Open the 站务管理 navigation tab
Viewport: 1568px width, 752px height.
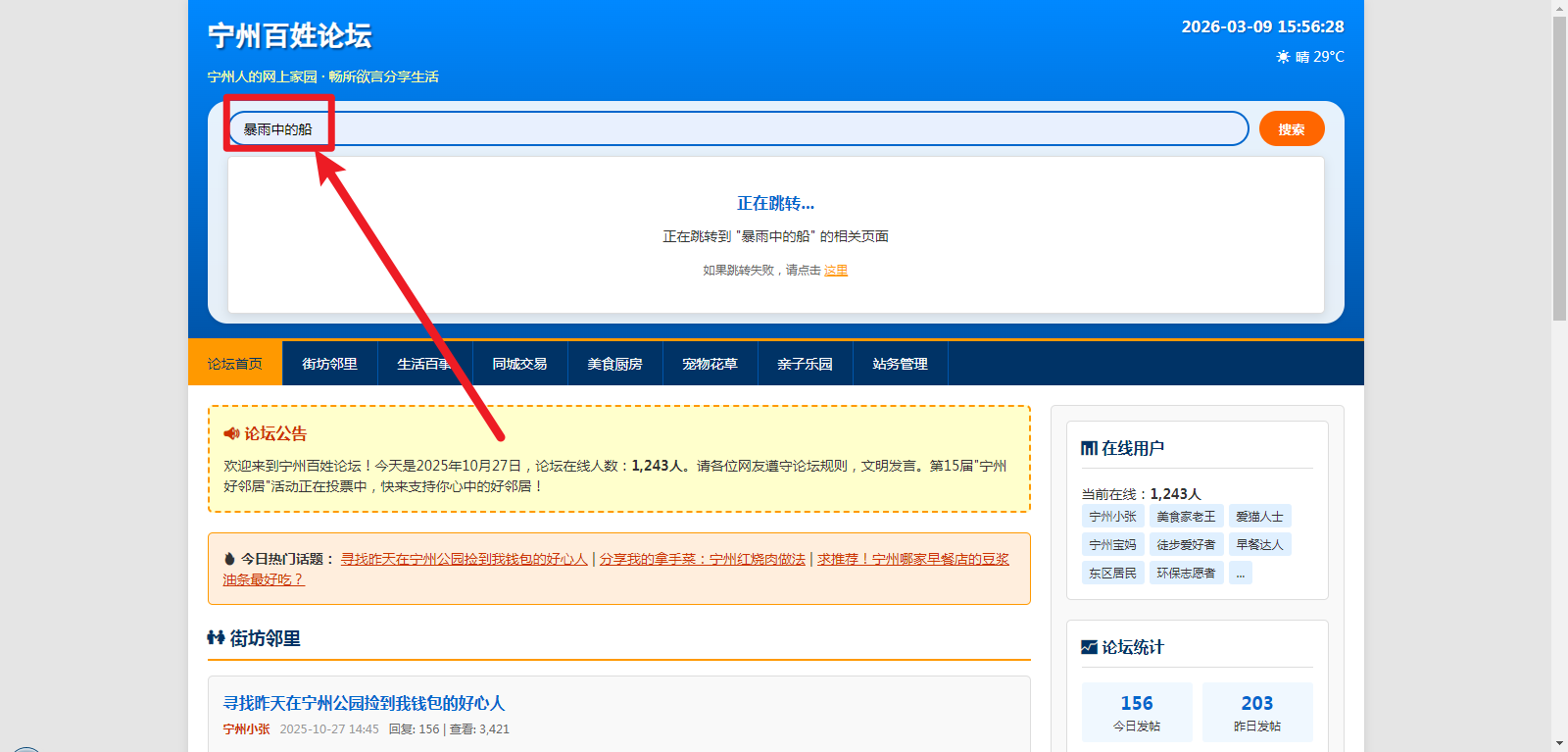[x=901, y=364]
